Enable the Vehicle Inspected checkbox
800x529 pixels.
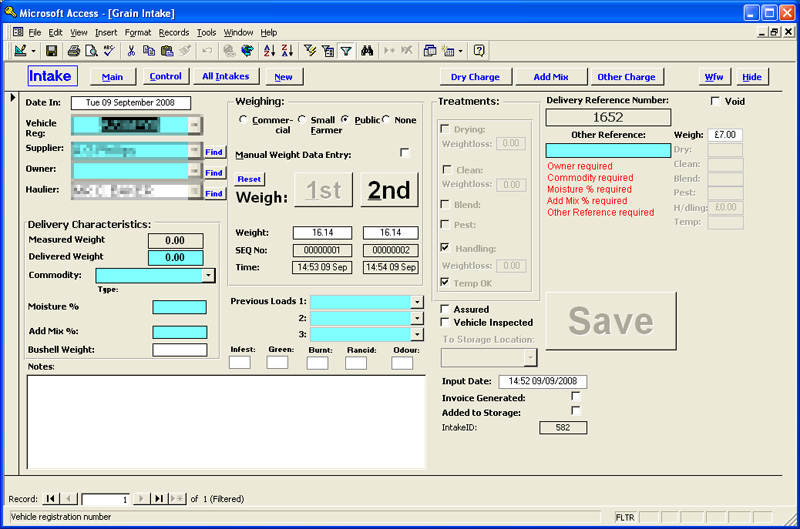click(445, 322)
